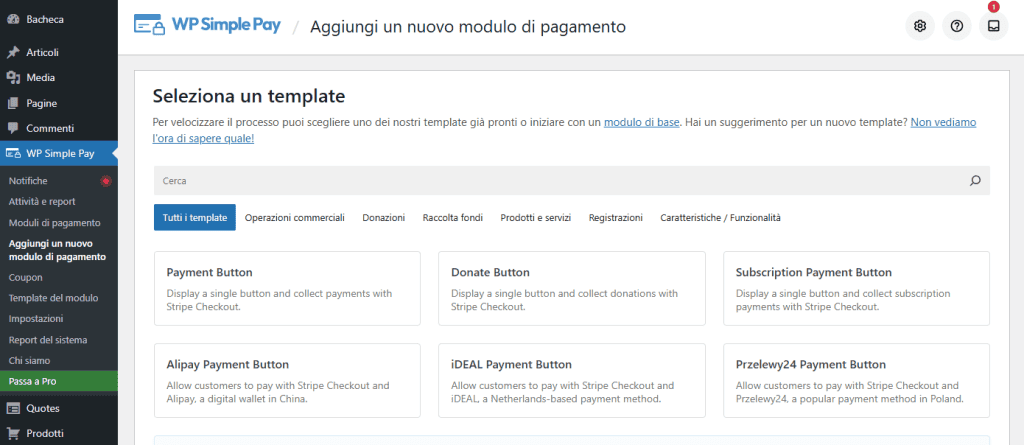
Task: Open the Non vediamo l'ora link
Action: [943, 122]
